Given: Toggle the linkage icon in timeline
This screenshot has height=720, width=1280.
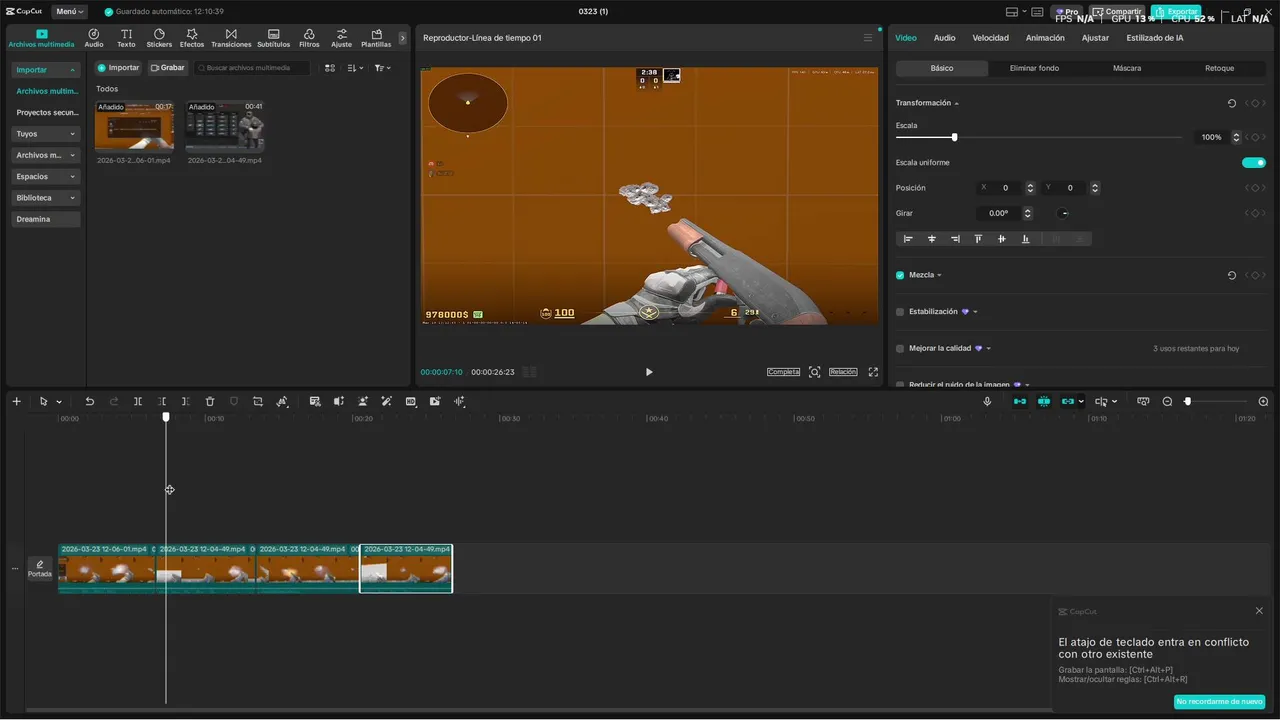Looking at the screenshot, I should 1068,401.
